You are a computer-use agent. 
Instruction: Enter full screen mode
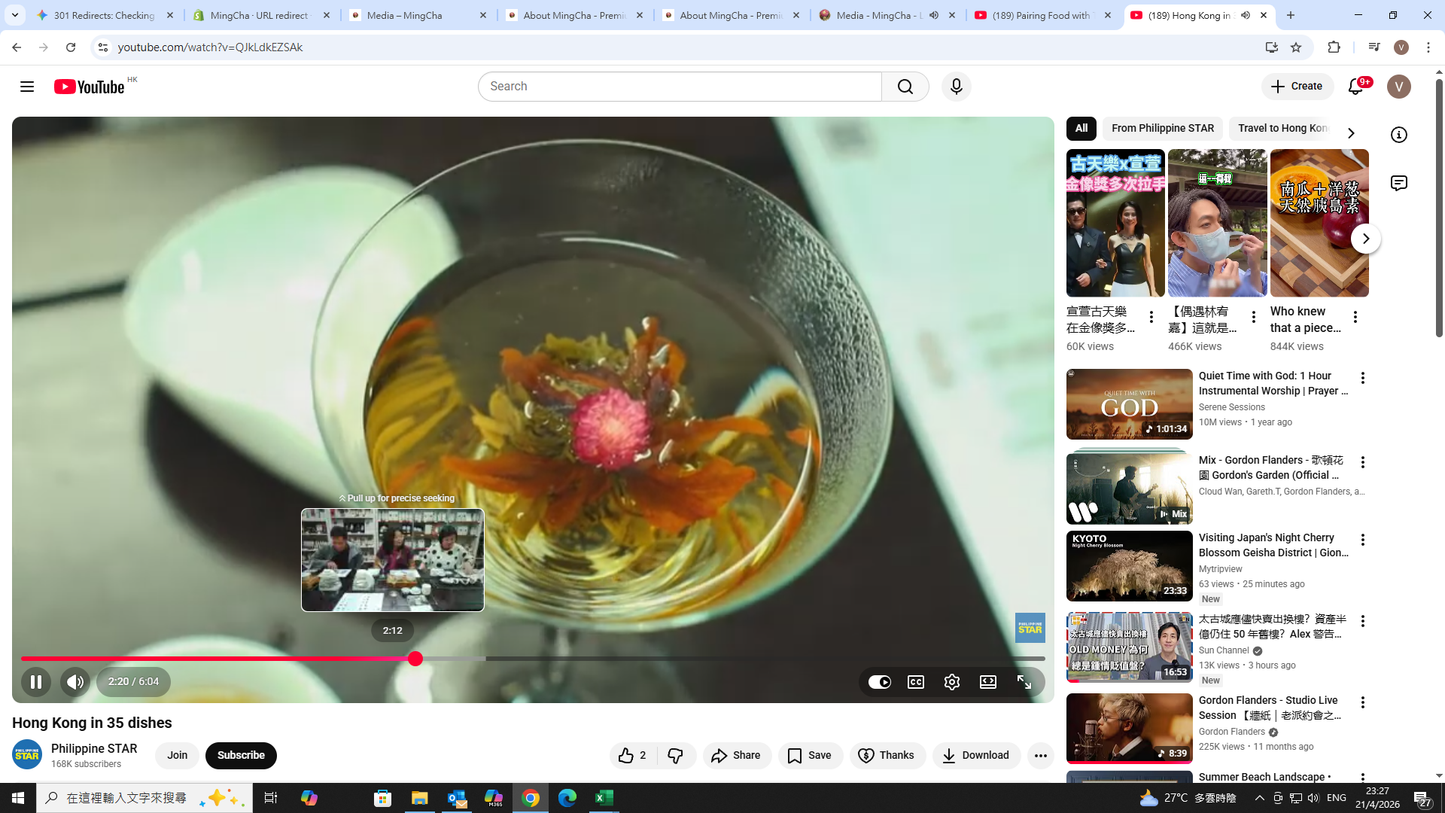tap(1024, 682)
